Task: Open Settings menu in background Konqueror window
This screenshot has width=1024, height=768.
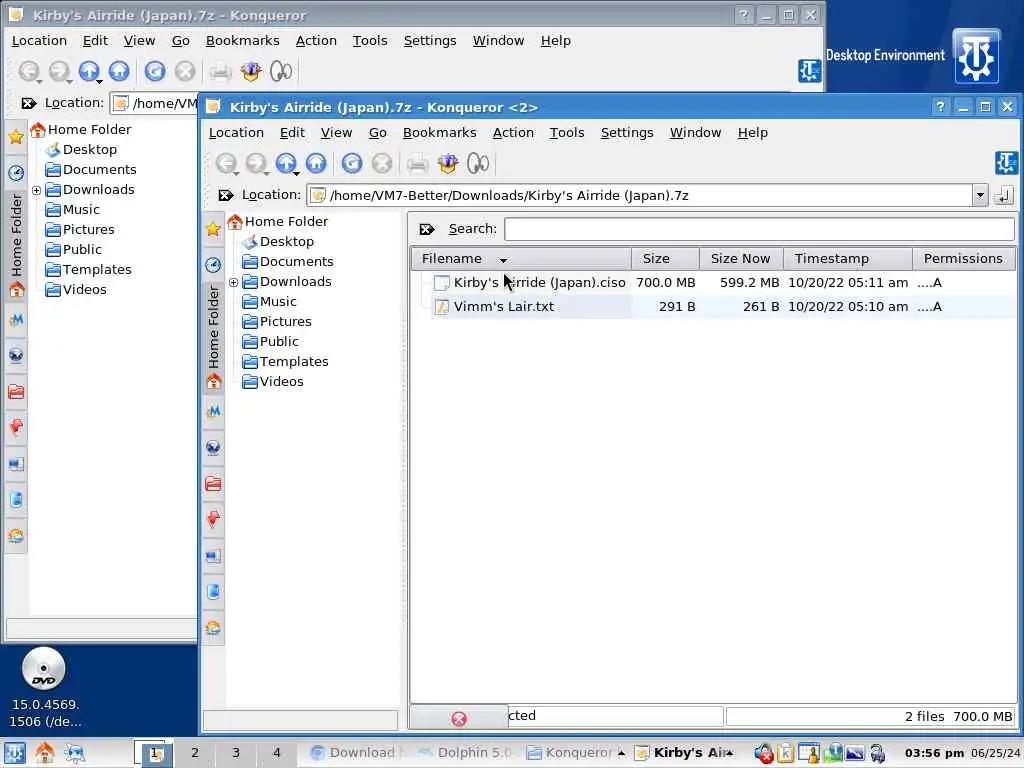Action: click(430, 40)
